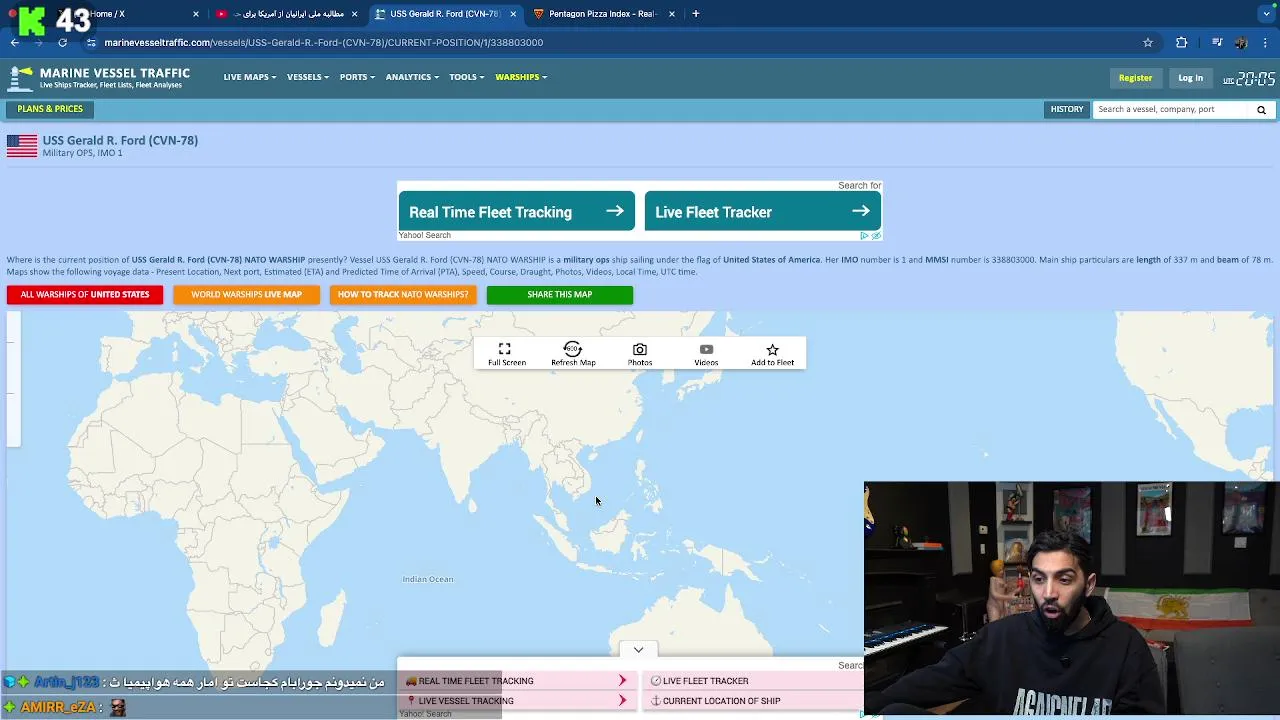Select the USS Gerald R. Ford tab
1280x720 pixels.
coord(444,14)
